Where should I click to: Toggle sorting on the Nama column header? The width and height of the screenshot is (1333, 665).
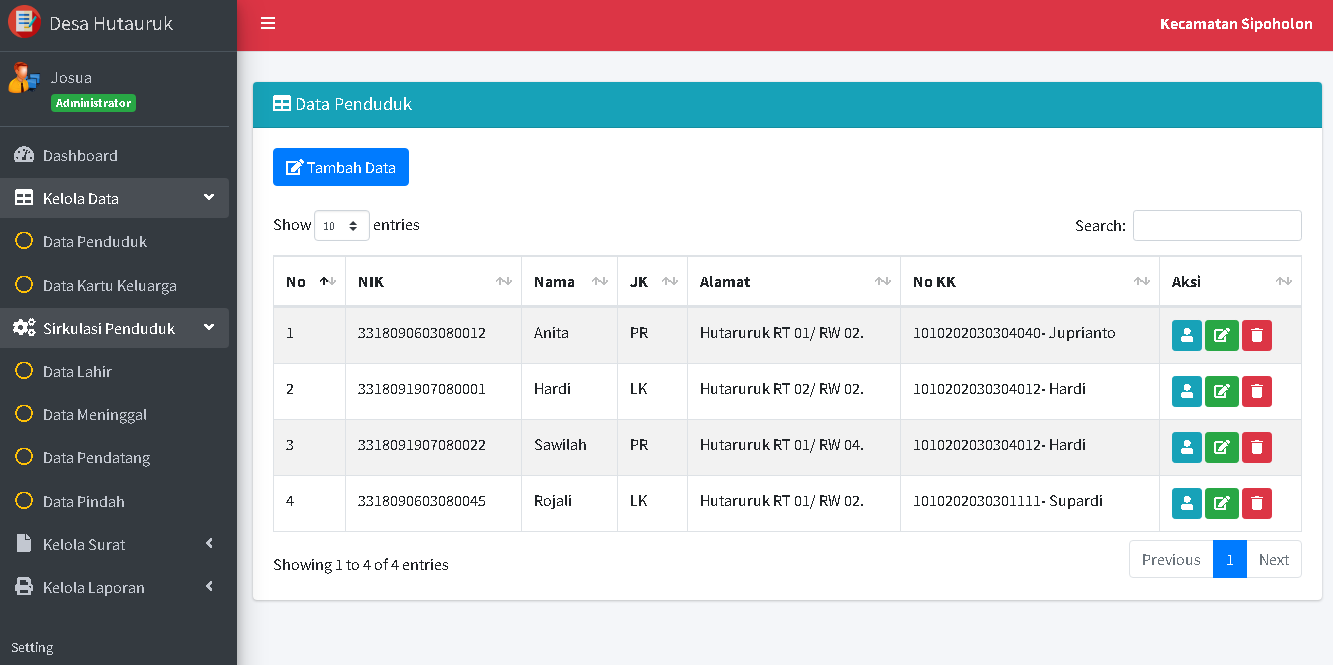point(568,282)
